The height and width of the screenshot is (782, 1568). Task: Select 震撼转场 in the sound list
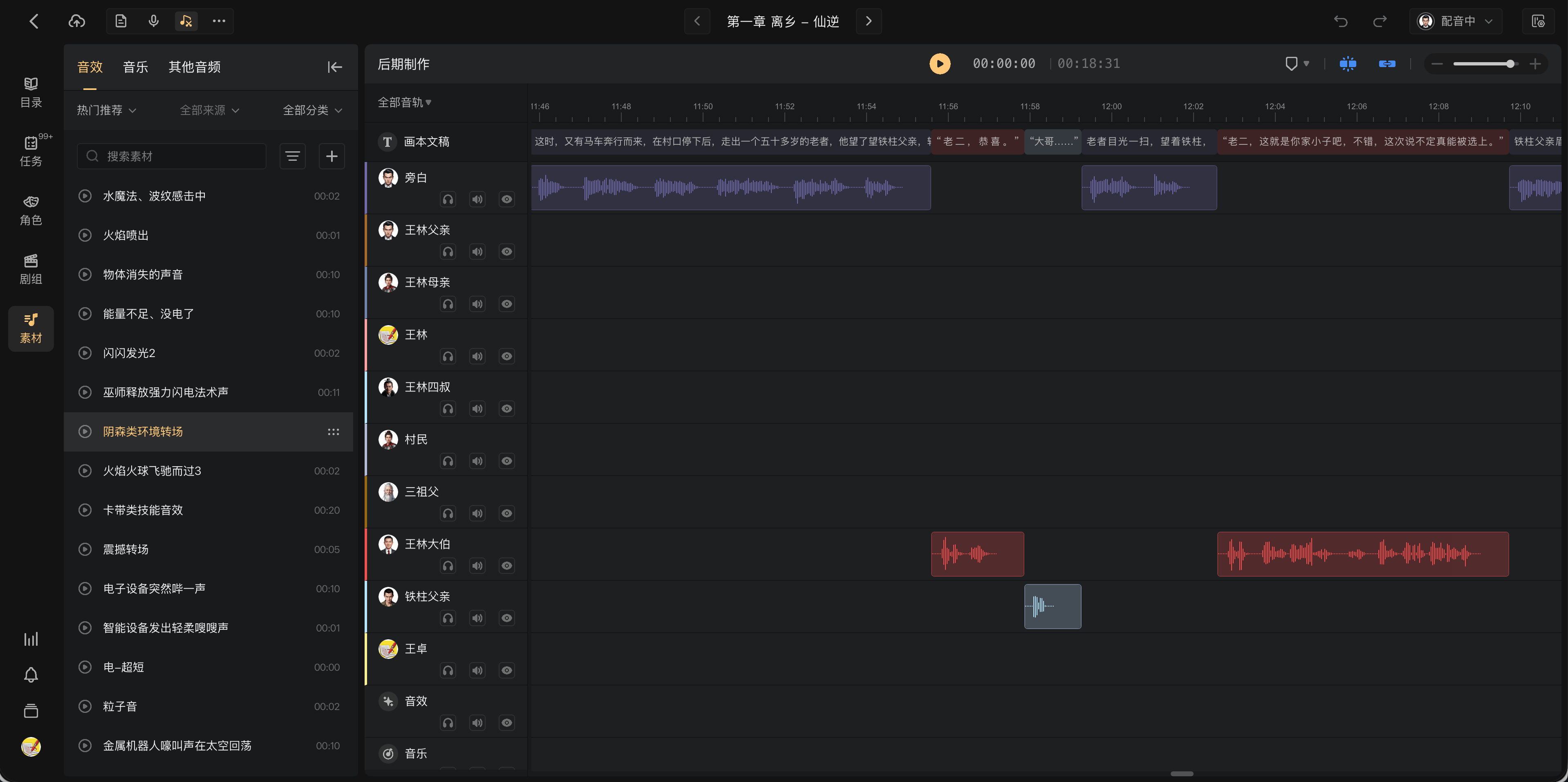click(x=208, y=549)
